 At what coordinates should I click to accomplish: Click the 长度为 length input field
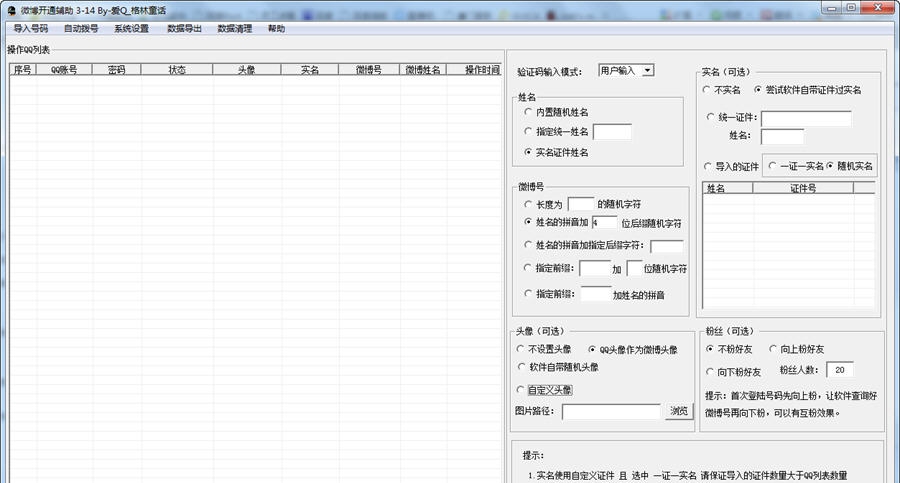(580, 204)
